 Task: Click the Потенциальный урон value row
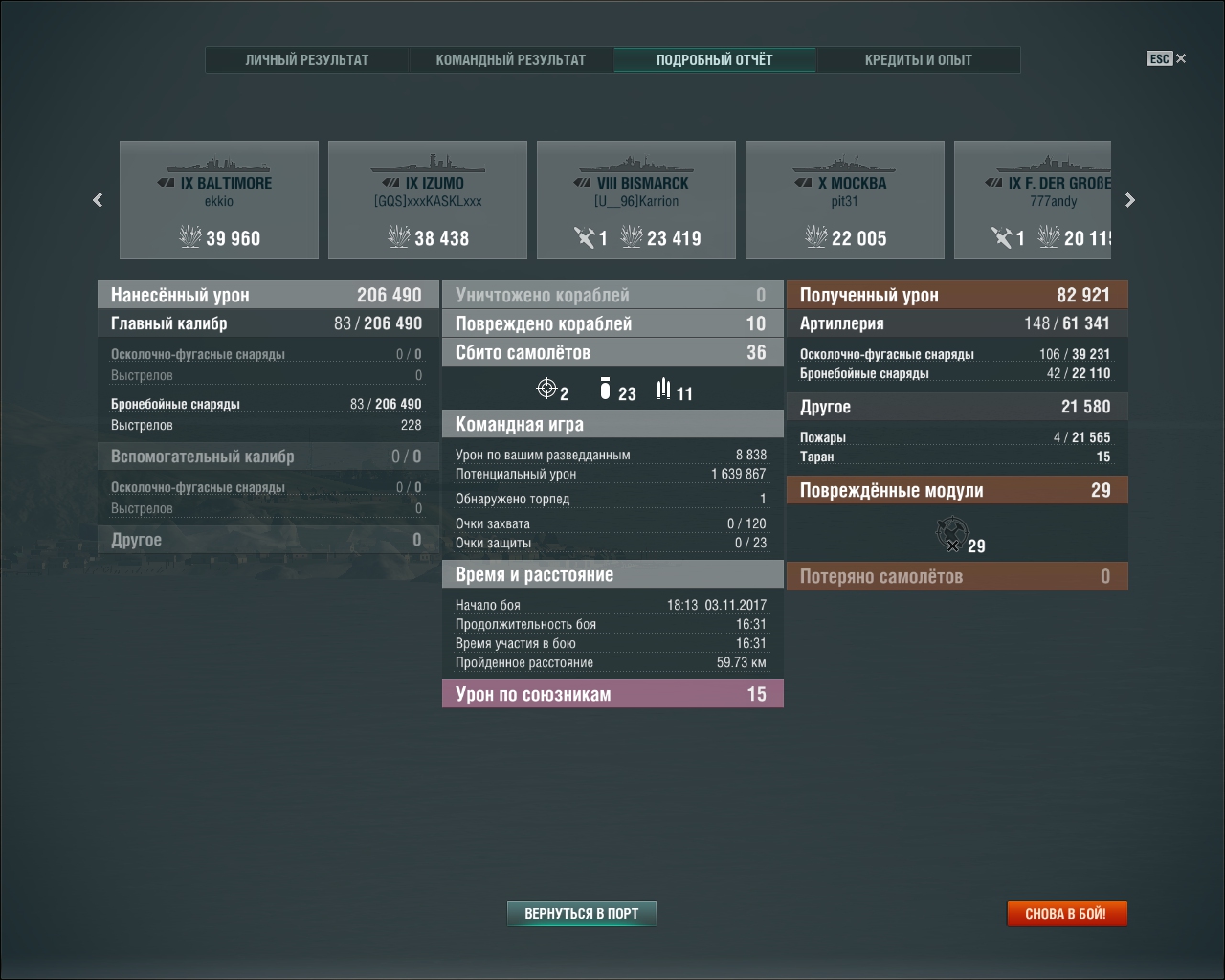click(611, 474)
